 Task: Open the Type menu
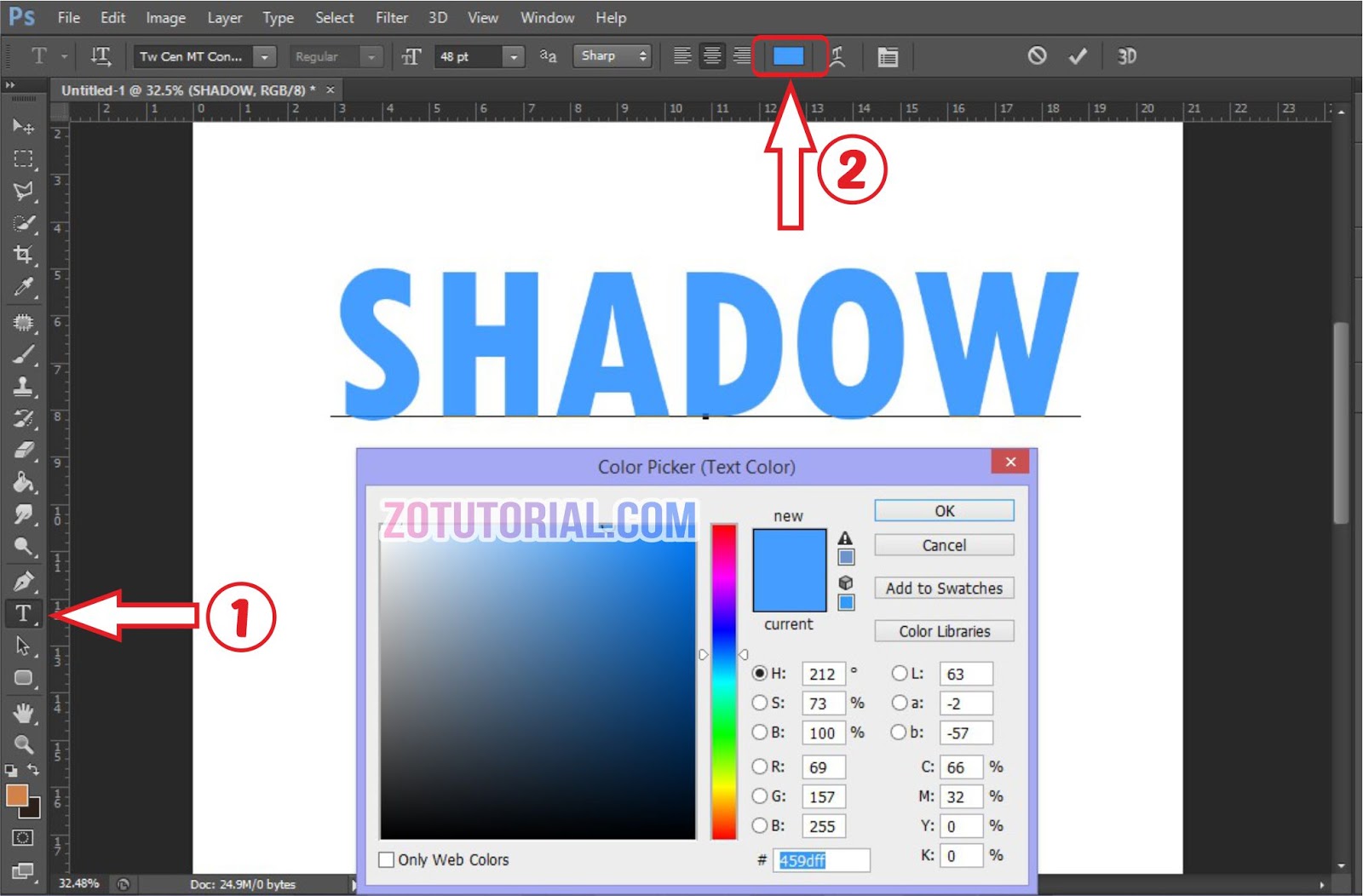coord(278,17)
